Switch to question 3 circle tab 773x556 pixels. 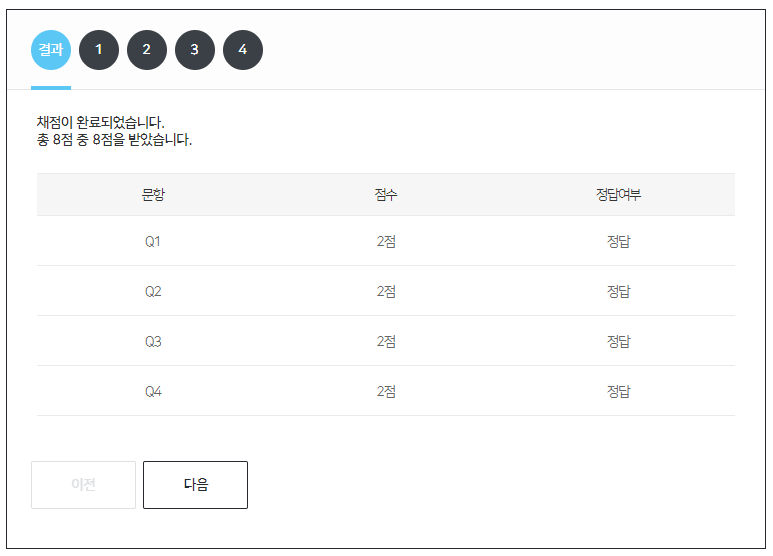pos(195,50)
